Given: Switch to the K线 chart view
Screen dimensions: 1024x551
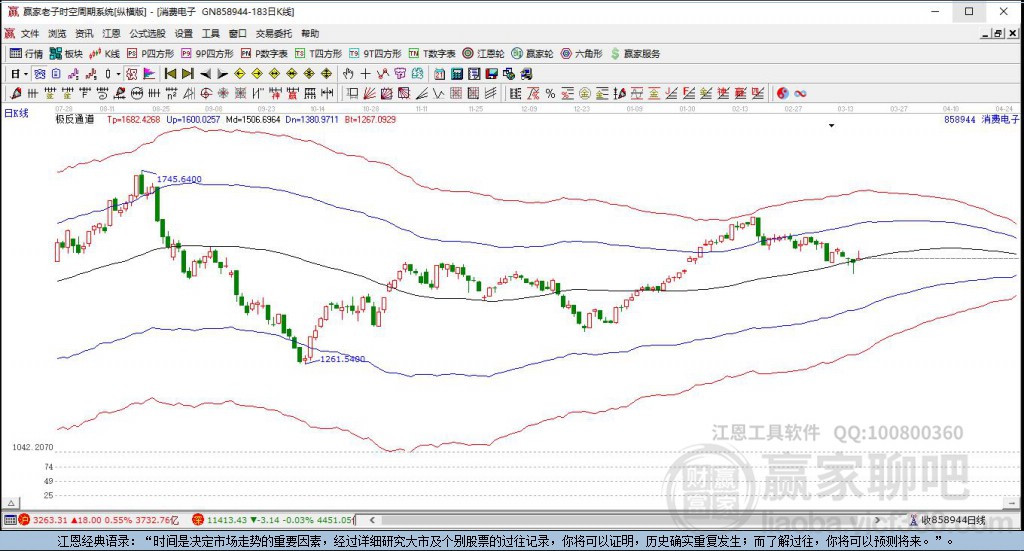Looking at the screenshot, I should pos(104,54).
